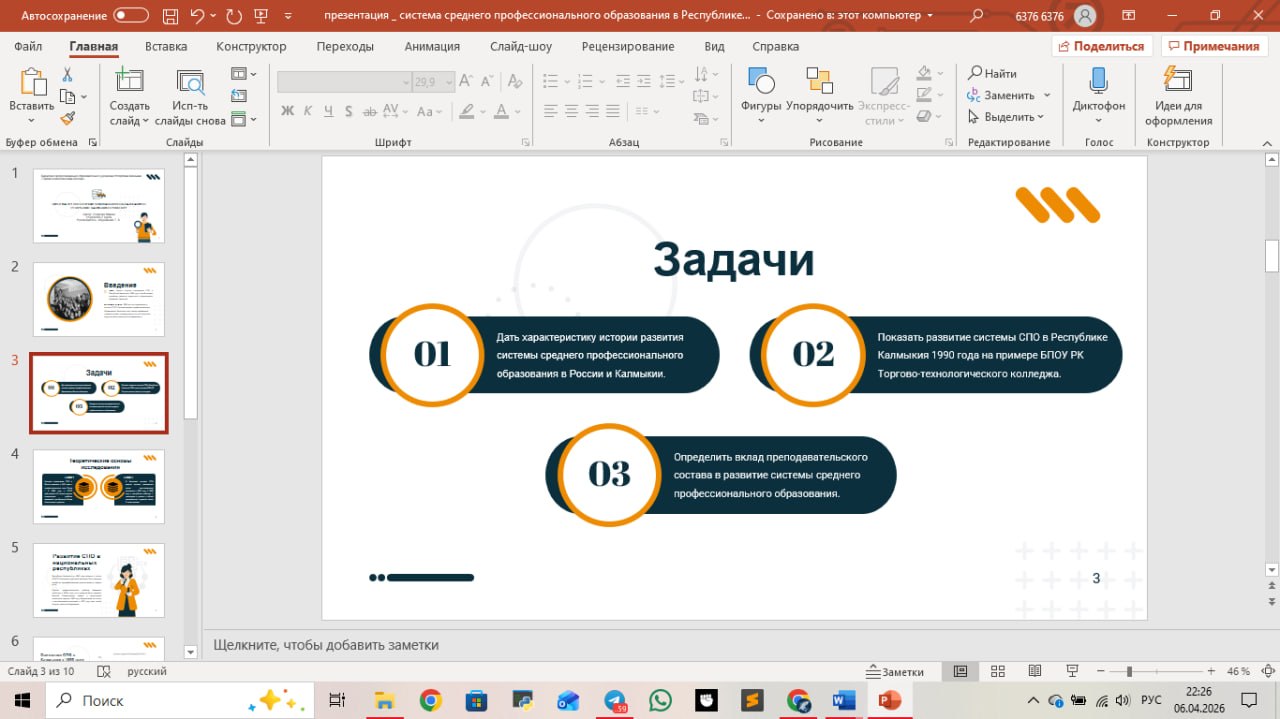Open the font name combo box
1280x719 pixels.
click(344, 82)
